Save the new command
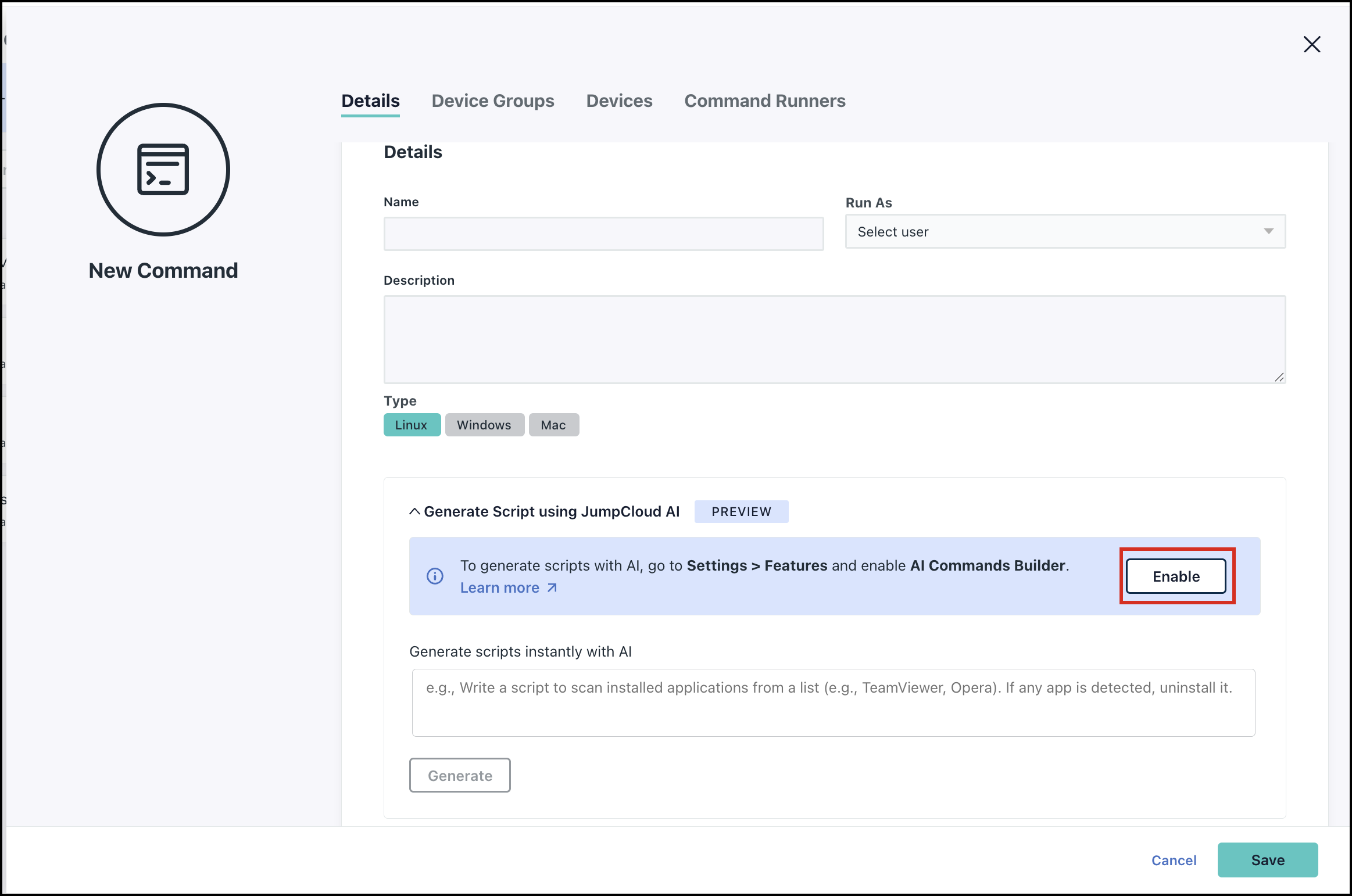Viewport: 1352px width, 896px height. tap(1268, 860)
